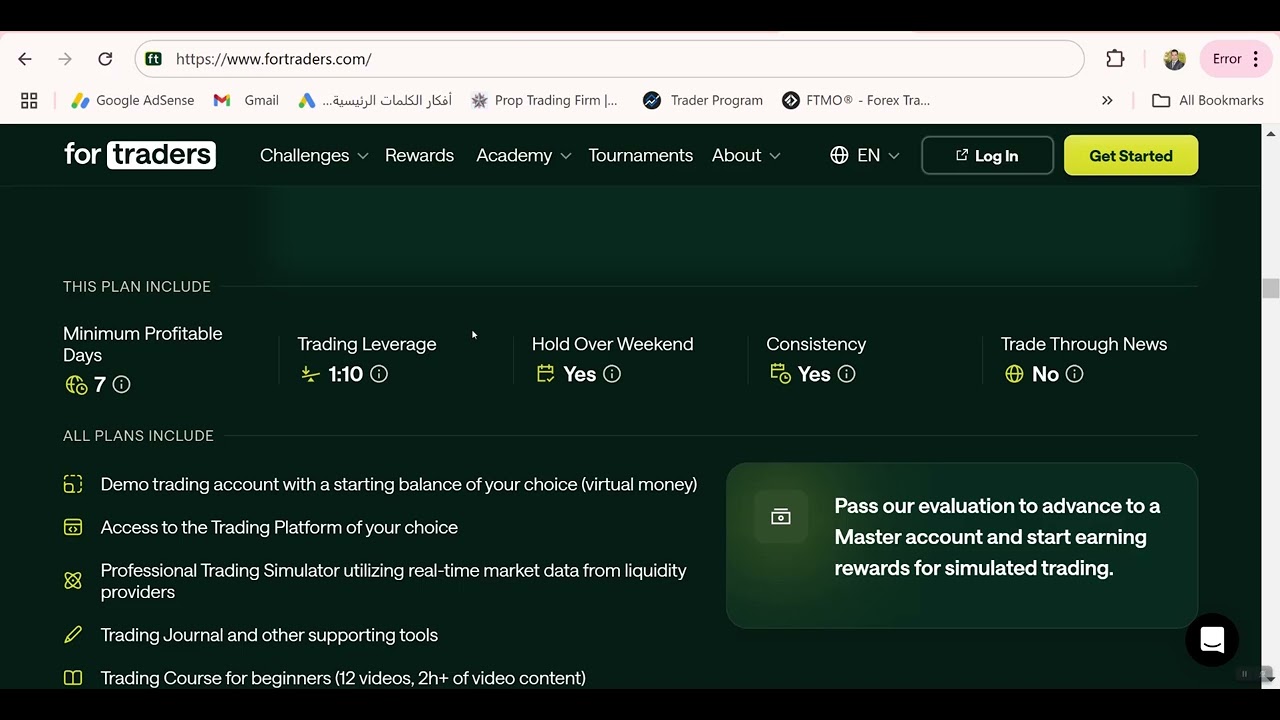Open the Chrome profile avatar
1280x720 pixels.
(x=1174, y=59)
